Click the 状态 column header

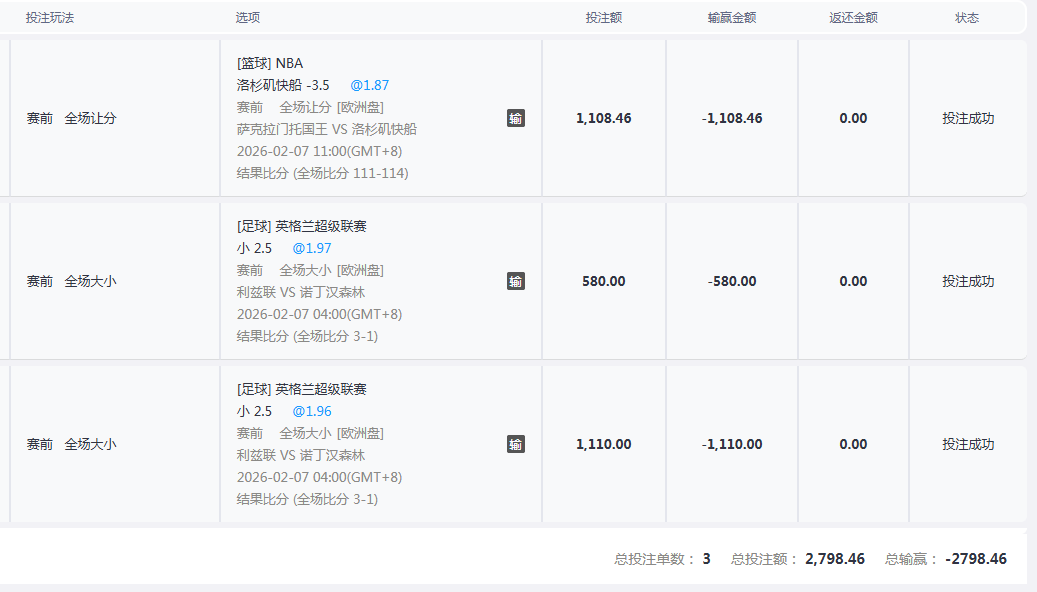pyautogui.click(x=967, y=18)
